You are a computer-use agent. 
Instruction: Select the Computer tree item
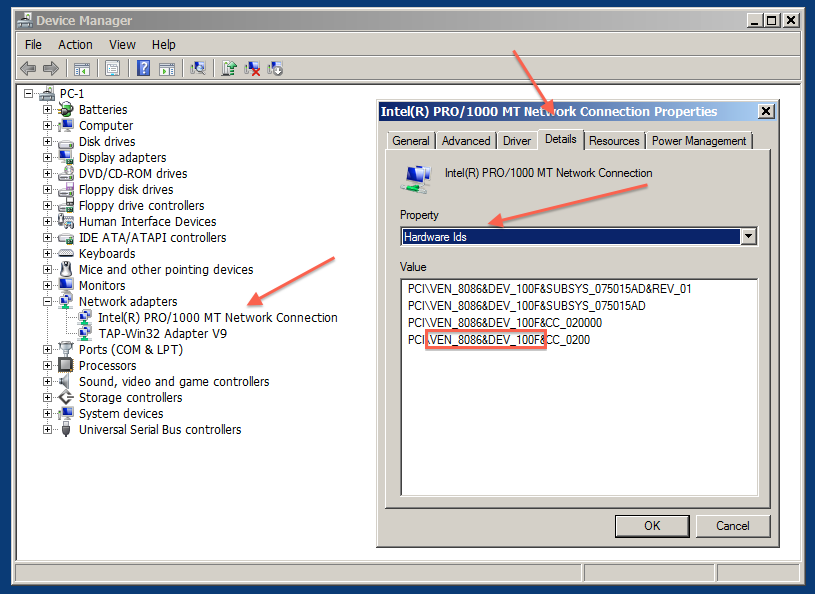[106, 126]
